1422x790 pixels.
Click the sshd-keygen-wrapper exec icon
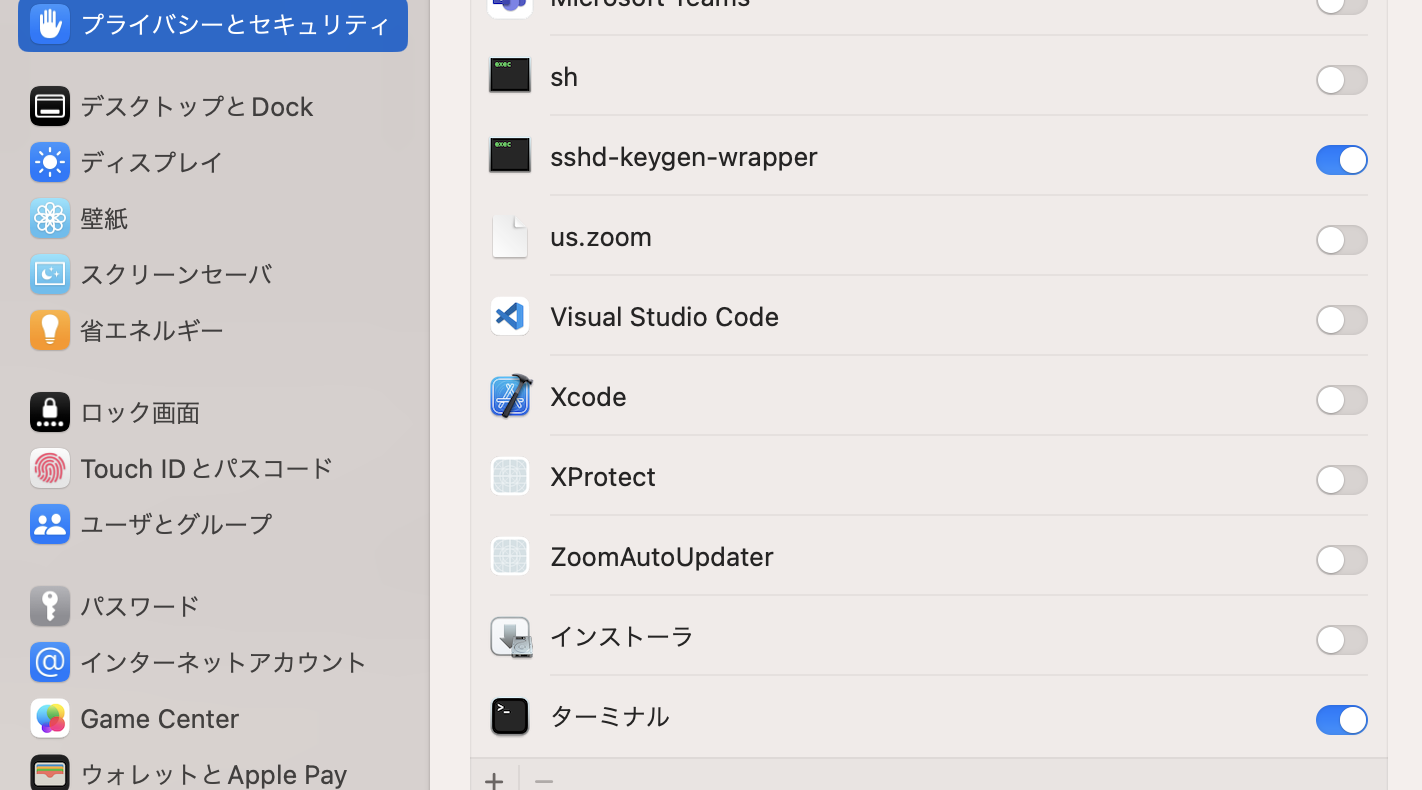point(510,155)
